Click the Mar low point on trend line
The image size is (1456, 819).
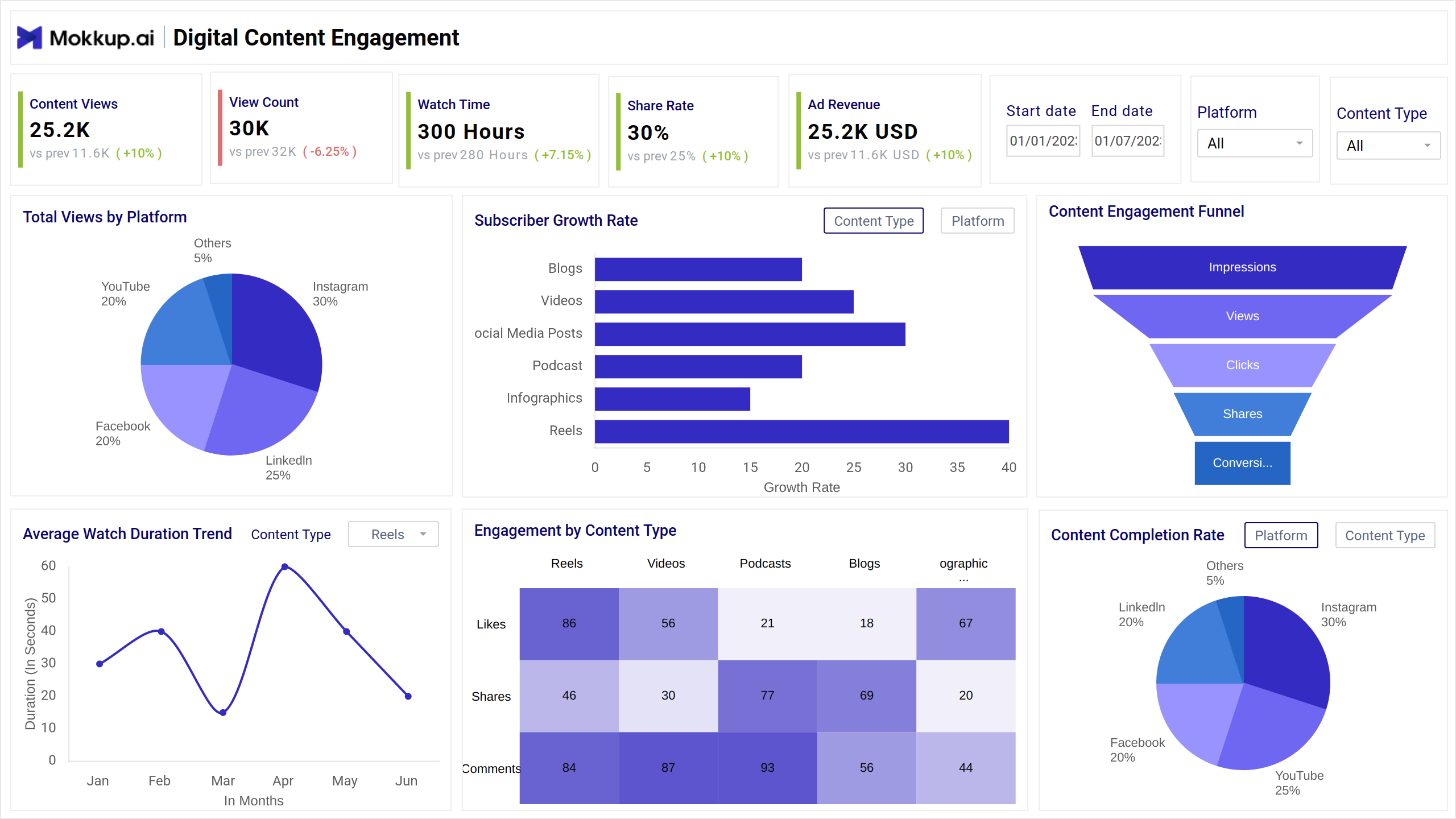click(223, 713)
